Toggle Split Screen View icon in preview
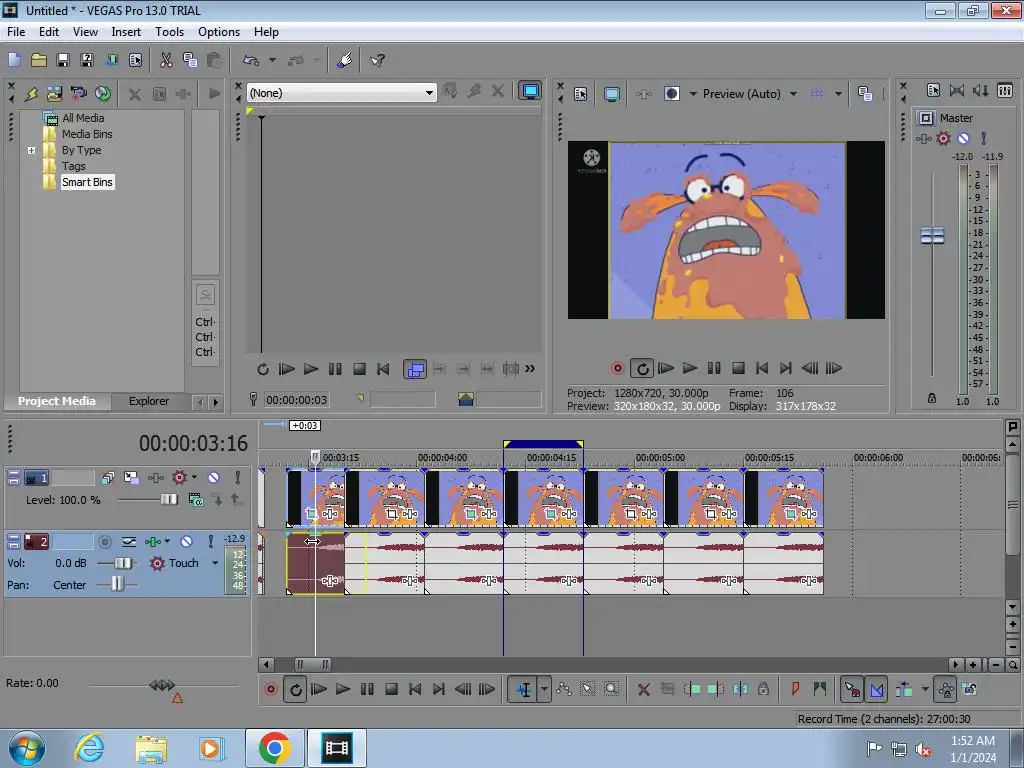1024x768 pixels. click(x=671, y=94)
